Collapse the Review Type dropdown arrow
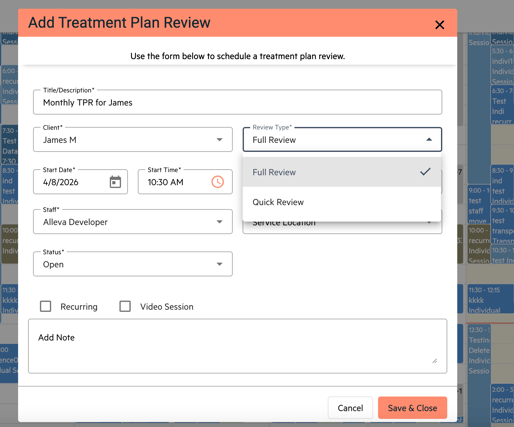This screenshot has height=427, width=514. pyautogui.click(x=429, y=140)
